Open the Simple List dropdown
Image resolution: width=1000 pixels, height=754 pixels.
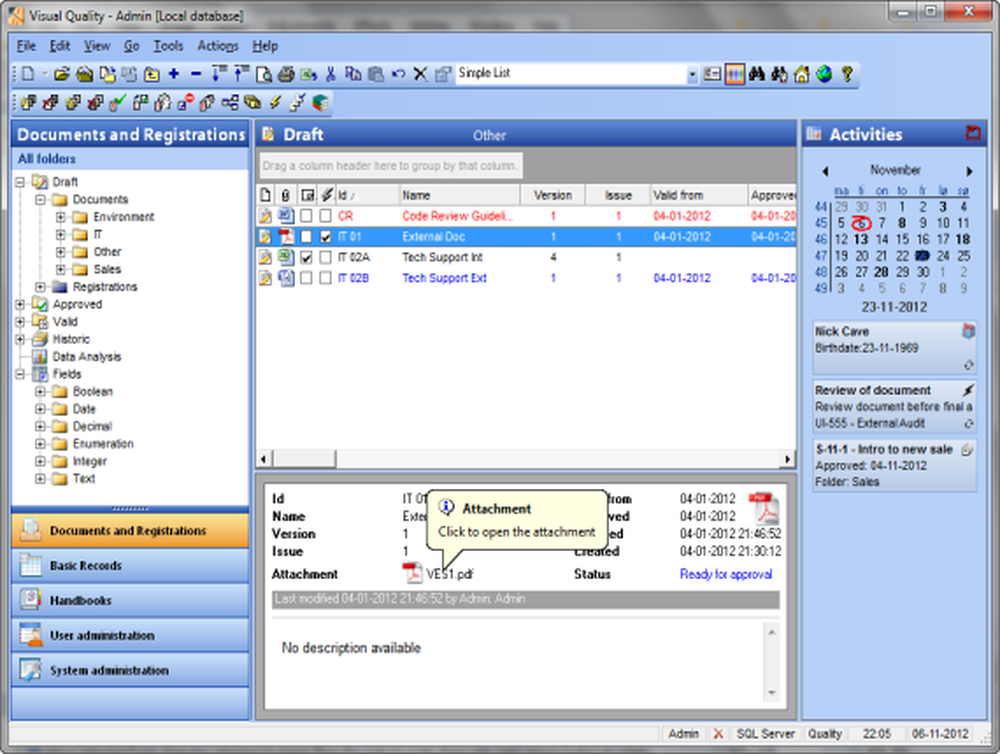(692, 74)
